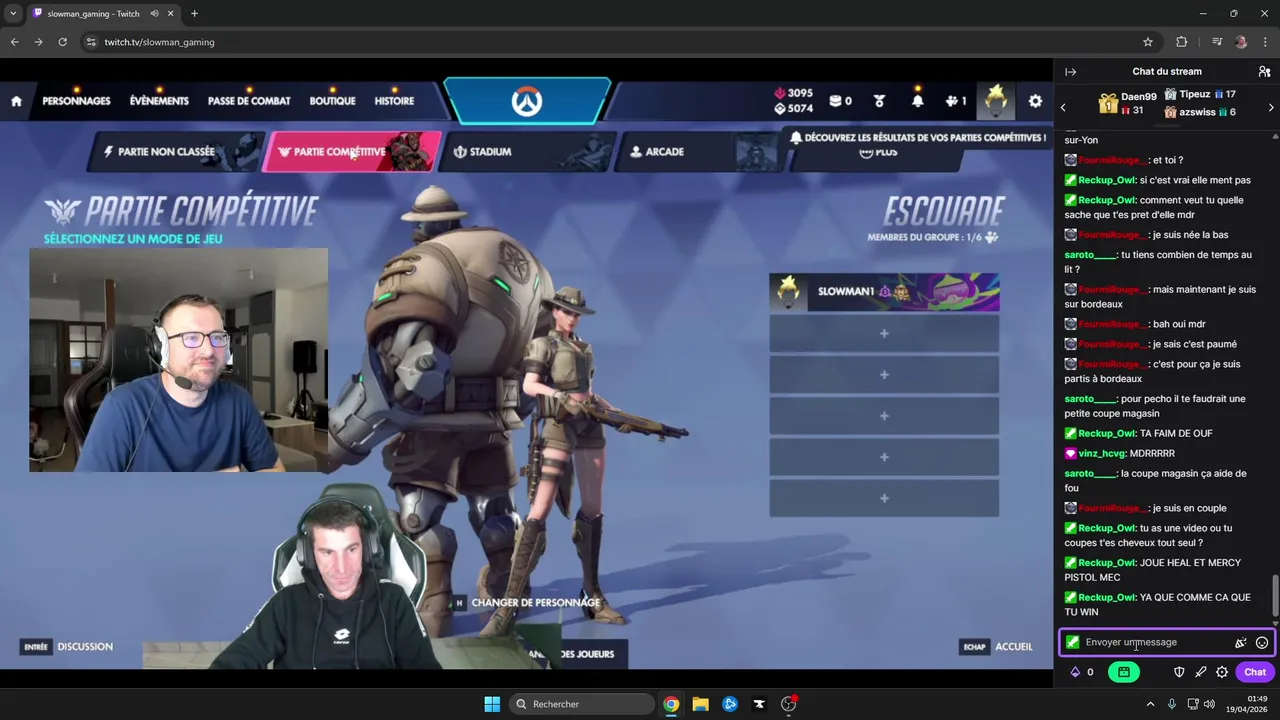View the Overwatch coins stack balance
This screenshot has width=1280, height=720.
click(840, 101)
